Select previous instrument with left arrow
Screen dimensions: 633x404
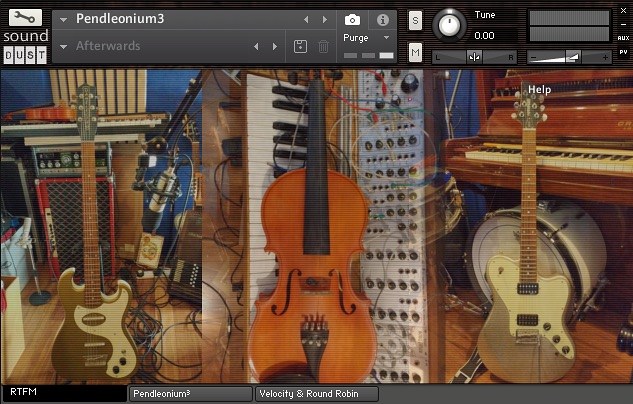306,19
